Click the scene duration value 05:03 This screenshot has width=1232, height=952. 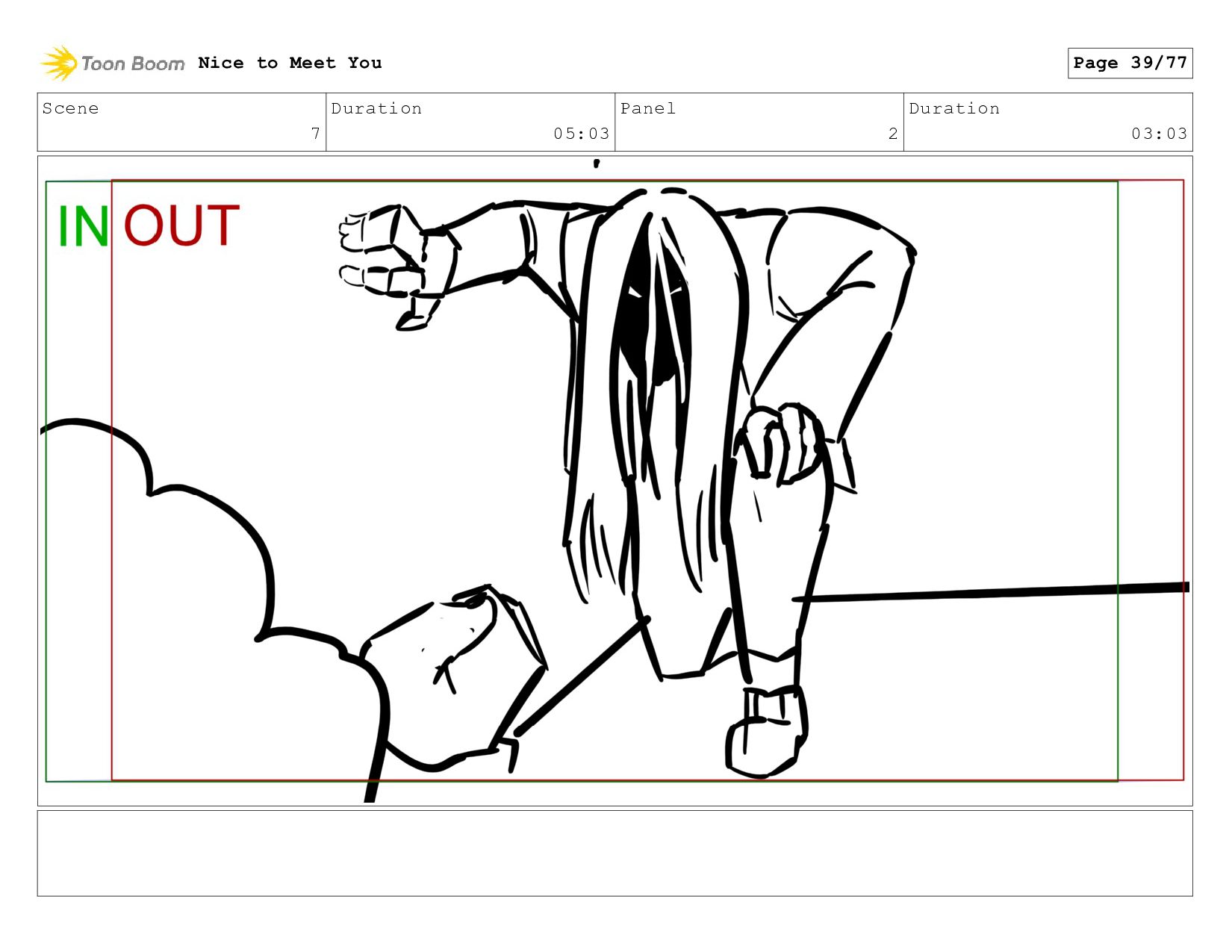(x=582, y=134)
